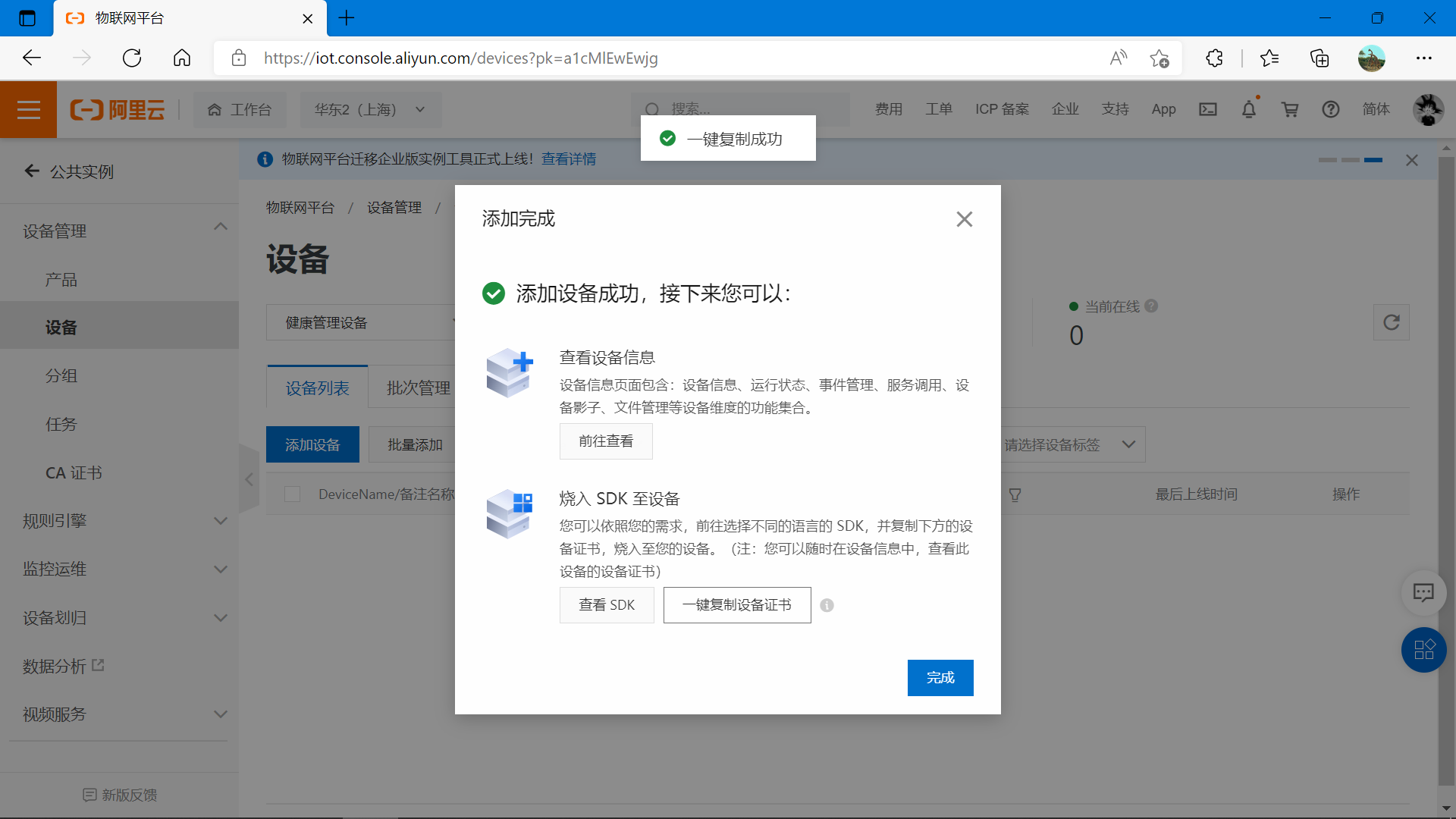This screenshot has width=1456, height=819.
Task: Open the Aliyun account avatar
Action: (1429, 110)
